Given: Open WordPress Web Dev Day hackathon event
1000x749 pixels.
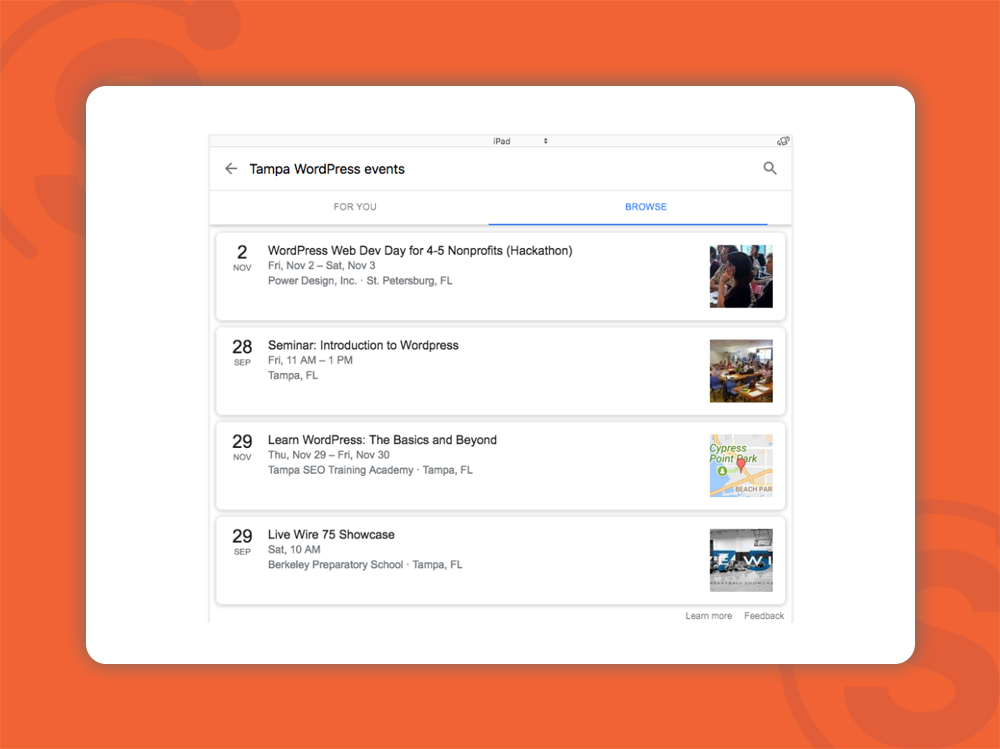Looking at the screenshot, I should 420,251.
